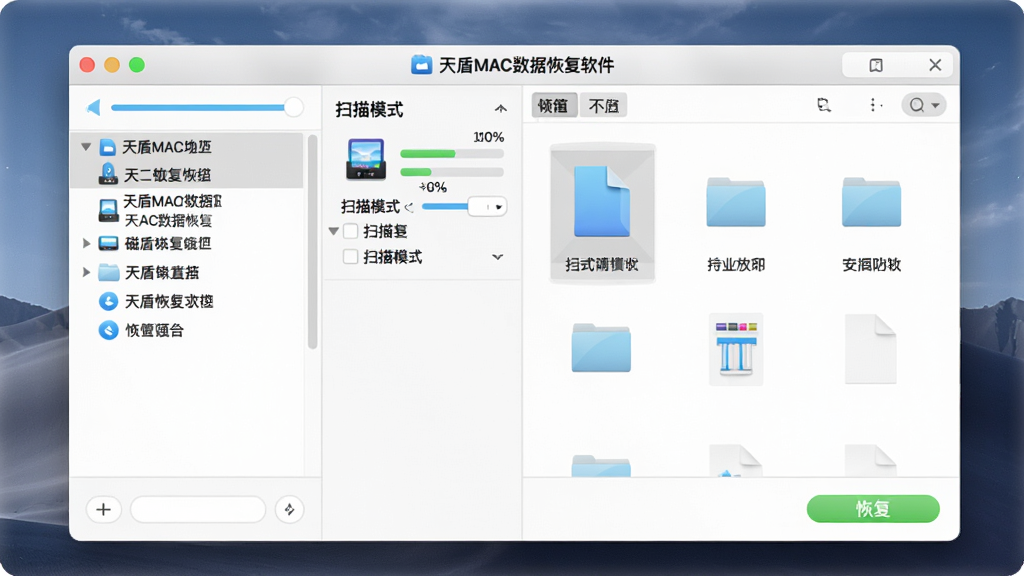Click the green 恢复 button

tap(873, 509)
